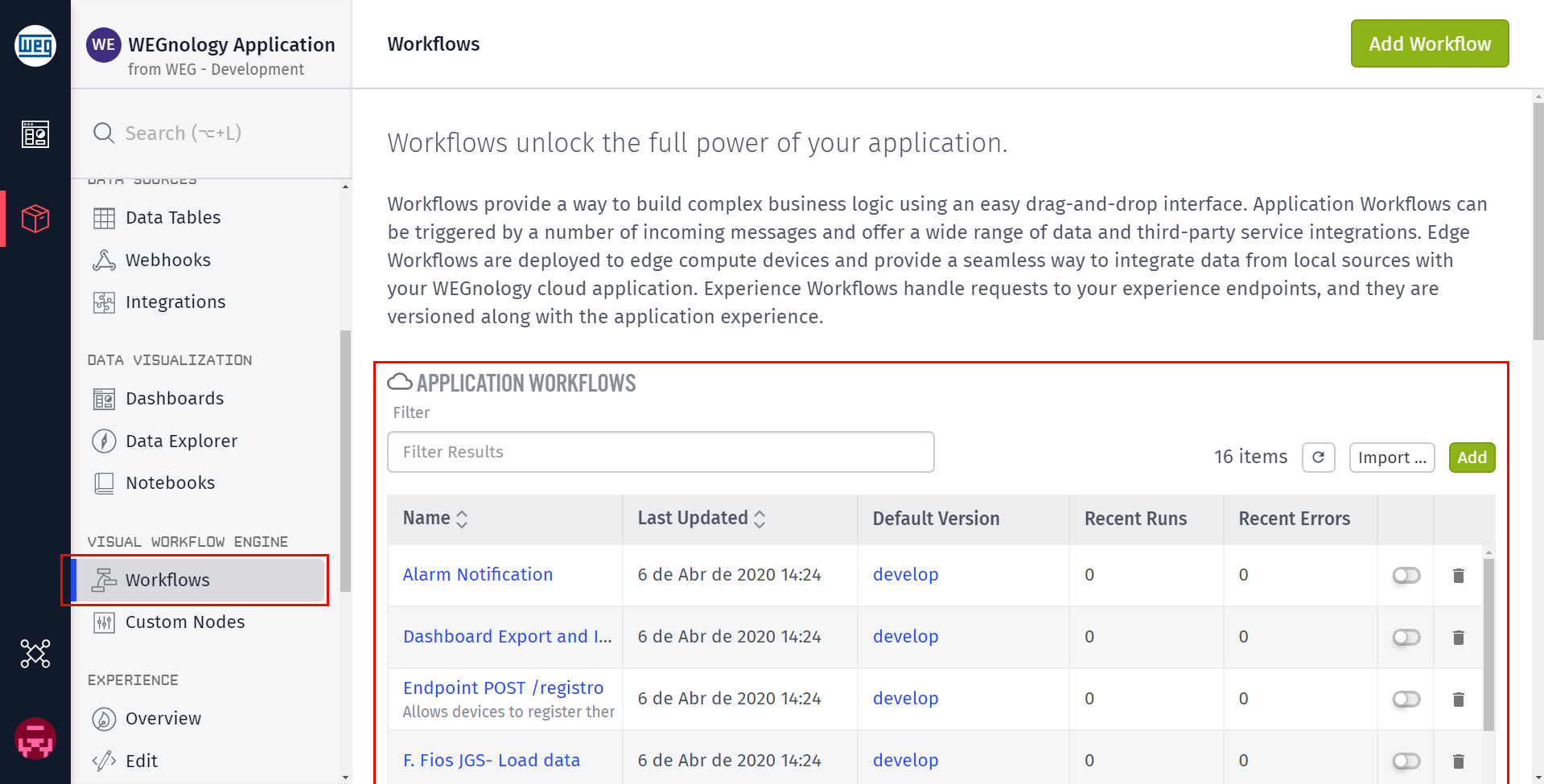This screenshot has width=1544, height=784.
Task: Click the WEGnology Application title
Action: click(x=232, y=45)
